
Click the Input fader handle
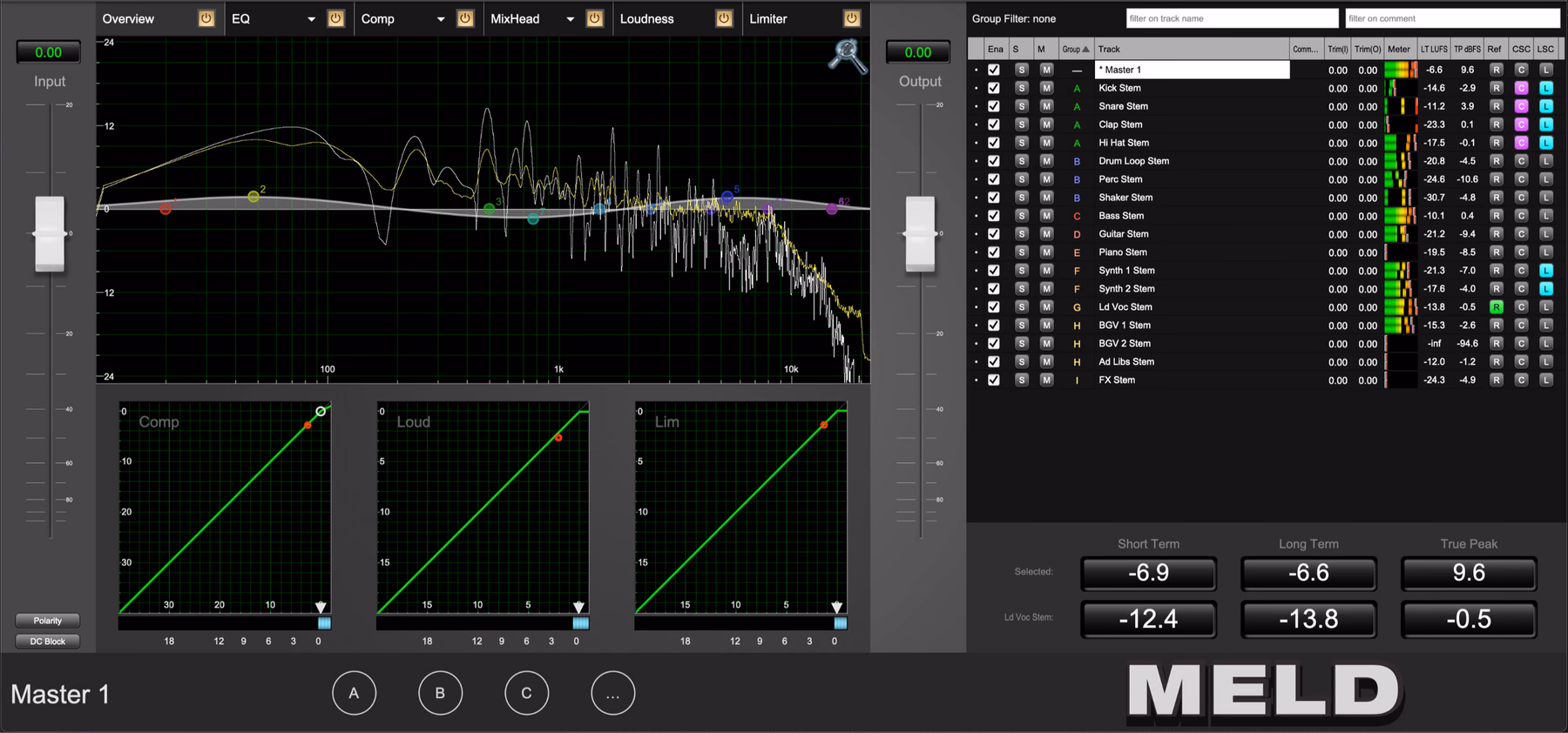(50, 233)
